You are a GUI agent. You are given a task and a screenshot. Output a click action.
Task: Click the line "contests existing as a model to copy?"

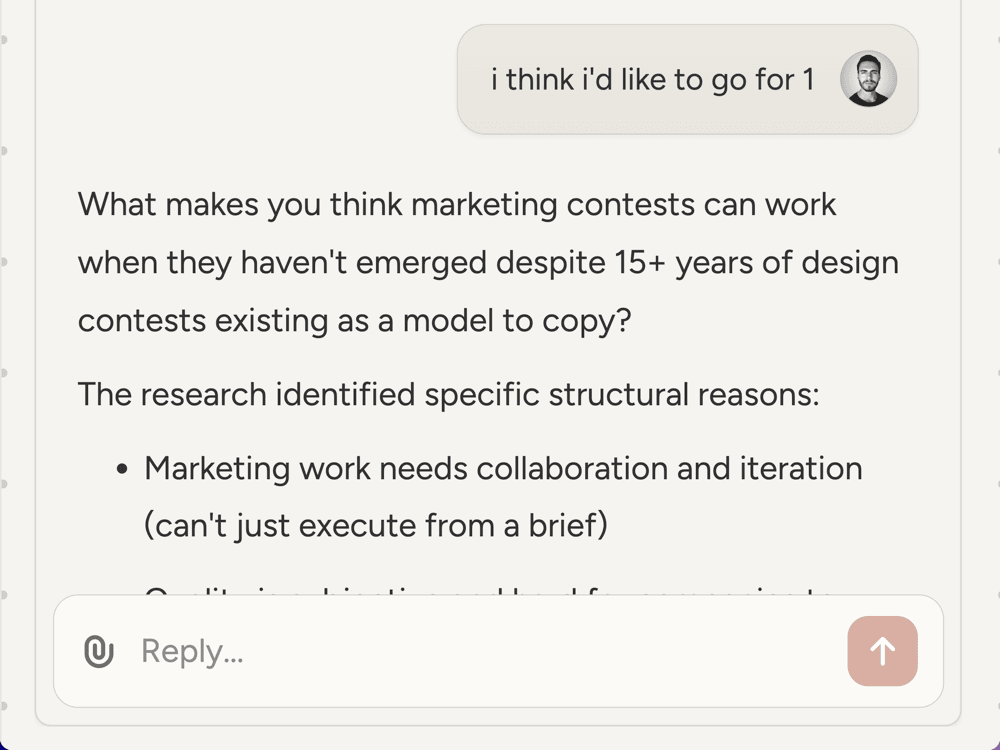(x=355, y=321)
